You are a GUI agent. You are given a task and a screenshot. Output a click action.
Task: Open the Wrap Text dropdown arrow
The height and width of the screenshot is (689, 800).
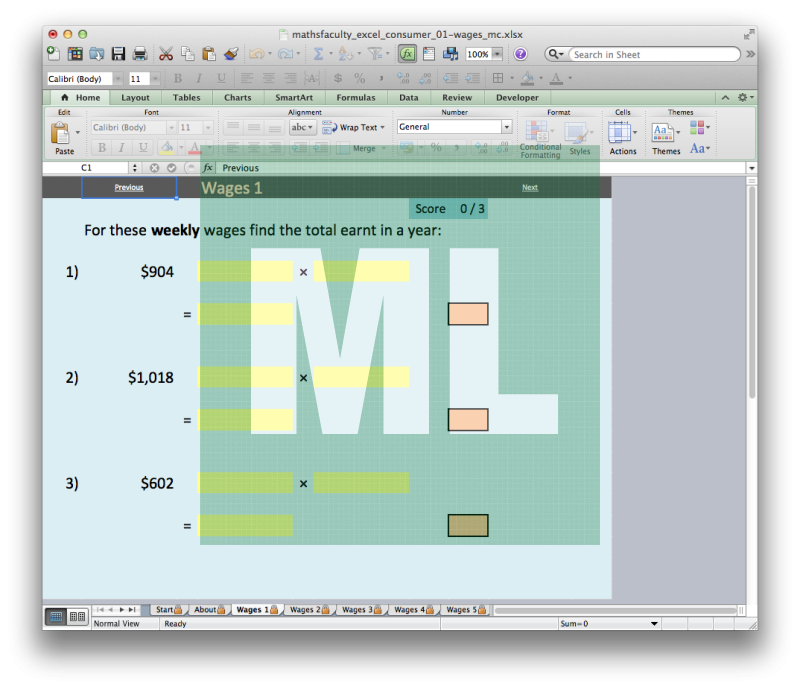(x=384, y=128)
